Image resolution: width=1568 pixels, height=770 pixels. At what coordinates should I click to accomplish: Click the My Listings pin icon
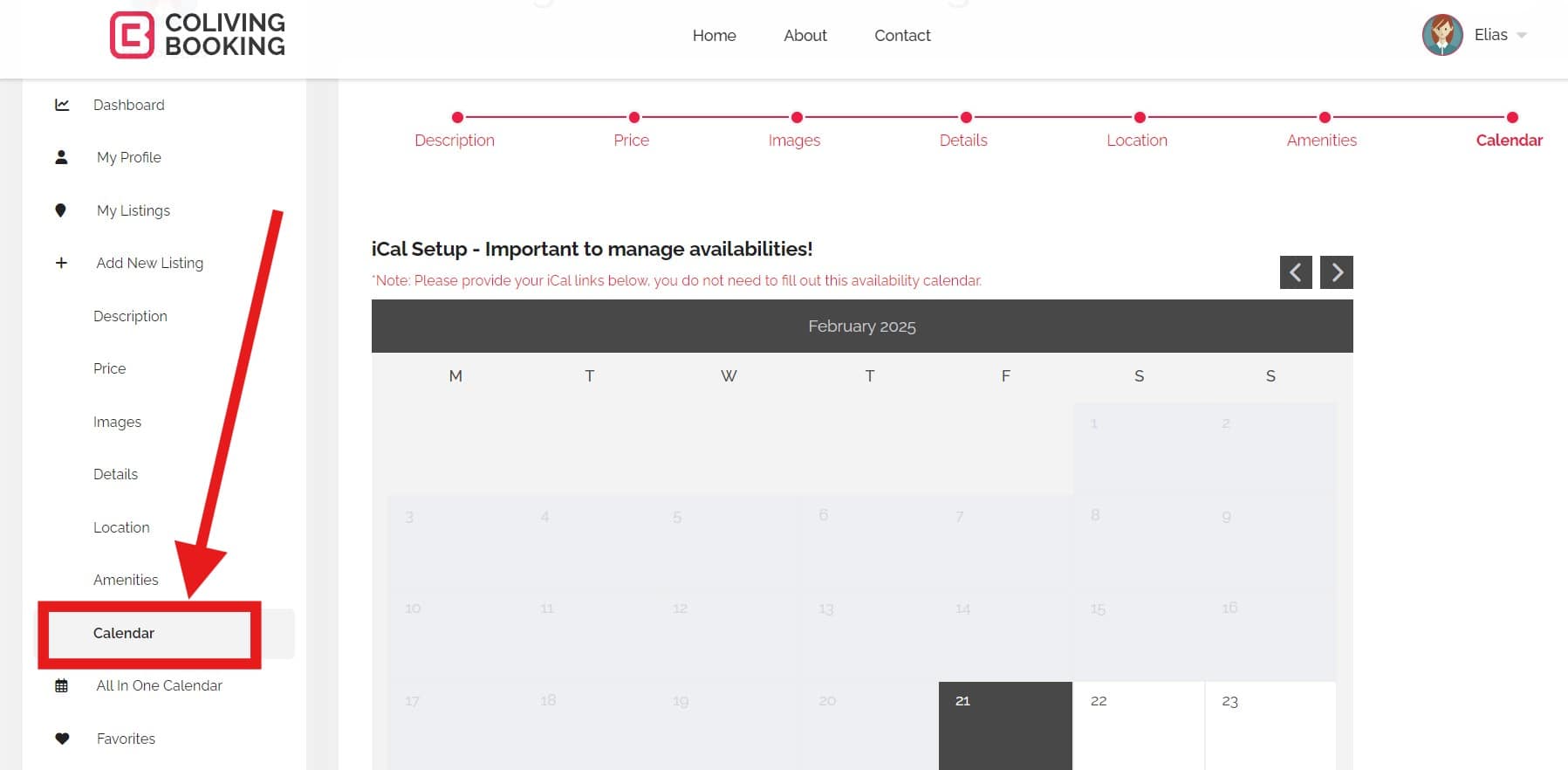pyautogui.click(x=60, y=210)
